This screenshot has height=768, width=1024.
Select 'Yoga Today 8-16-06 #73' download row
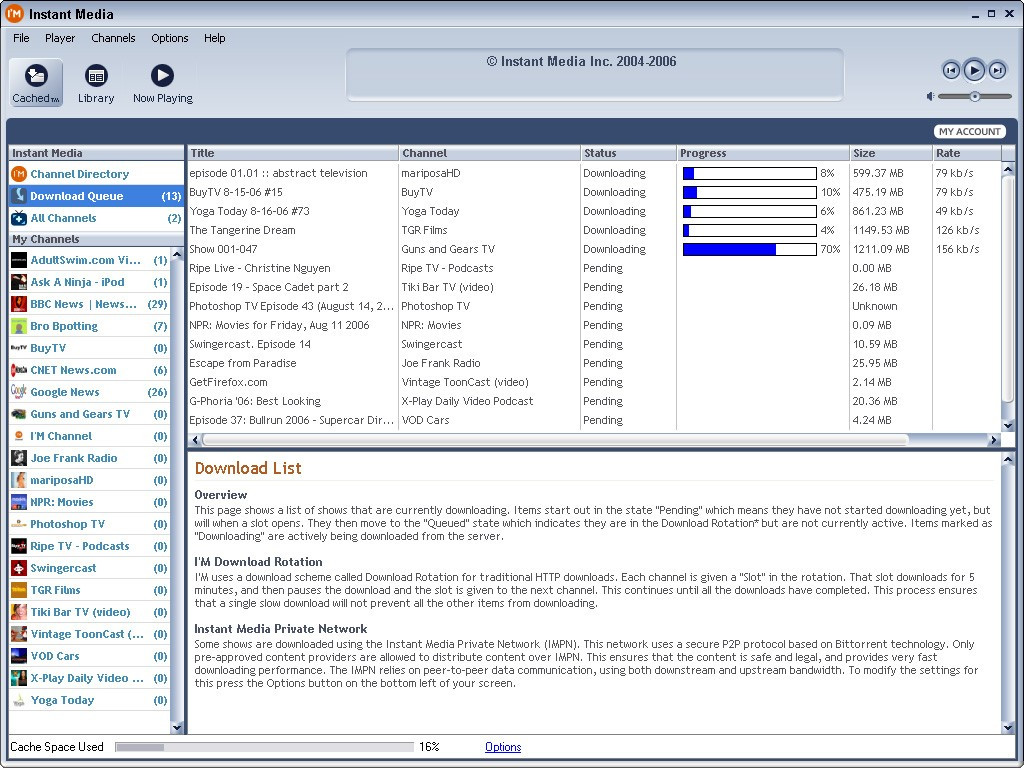594,211
